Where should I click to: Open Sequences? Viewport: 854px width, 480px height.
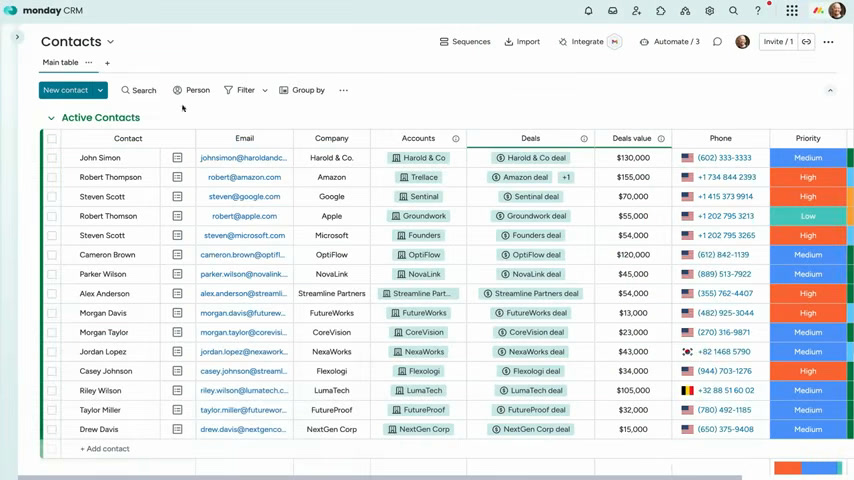pos(465,42)
